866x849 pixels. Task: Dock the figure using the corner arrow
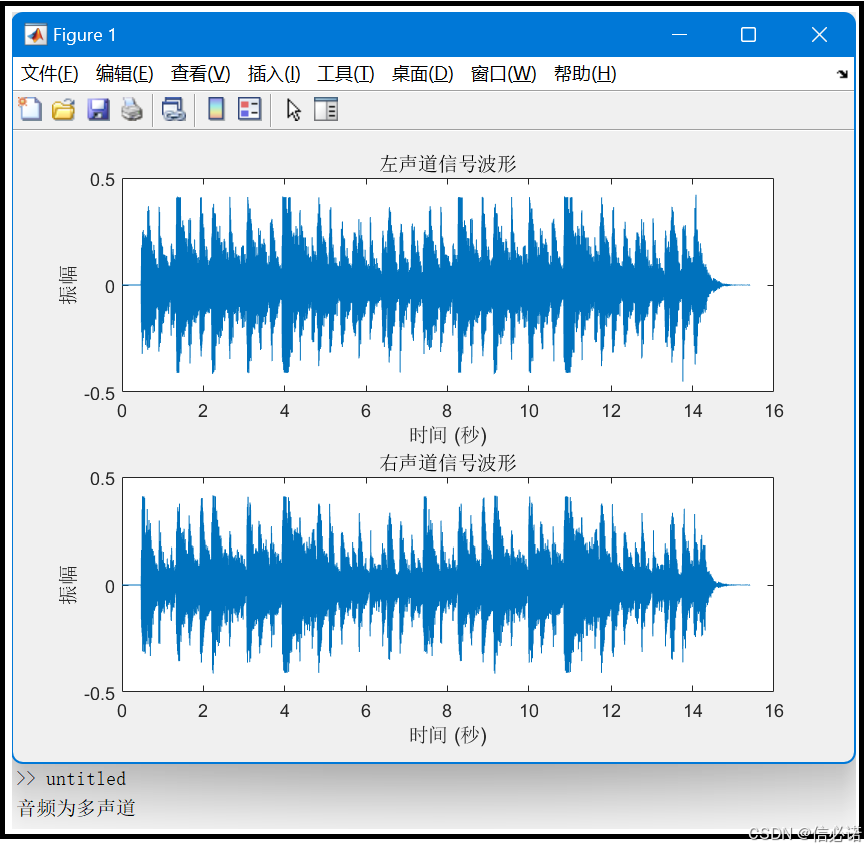click(x=842, y=73)
